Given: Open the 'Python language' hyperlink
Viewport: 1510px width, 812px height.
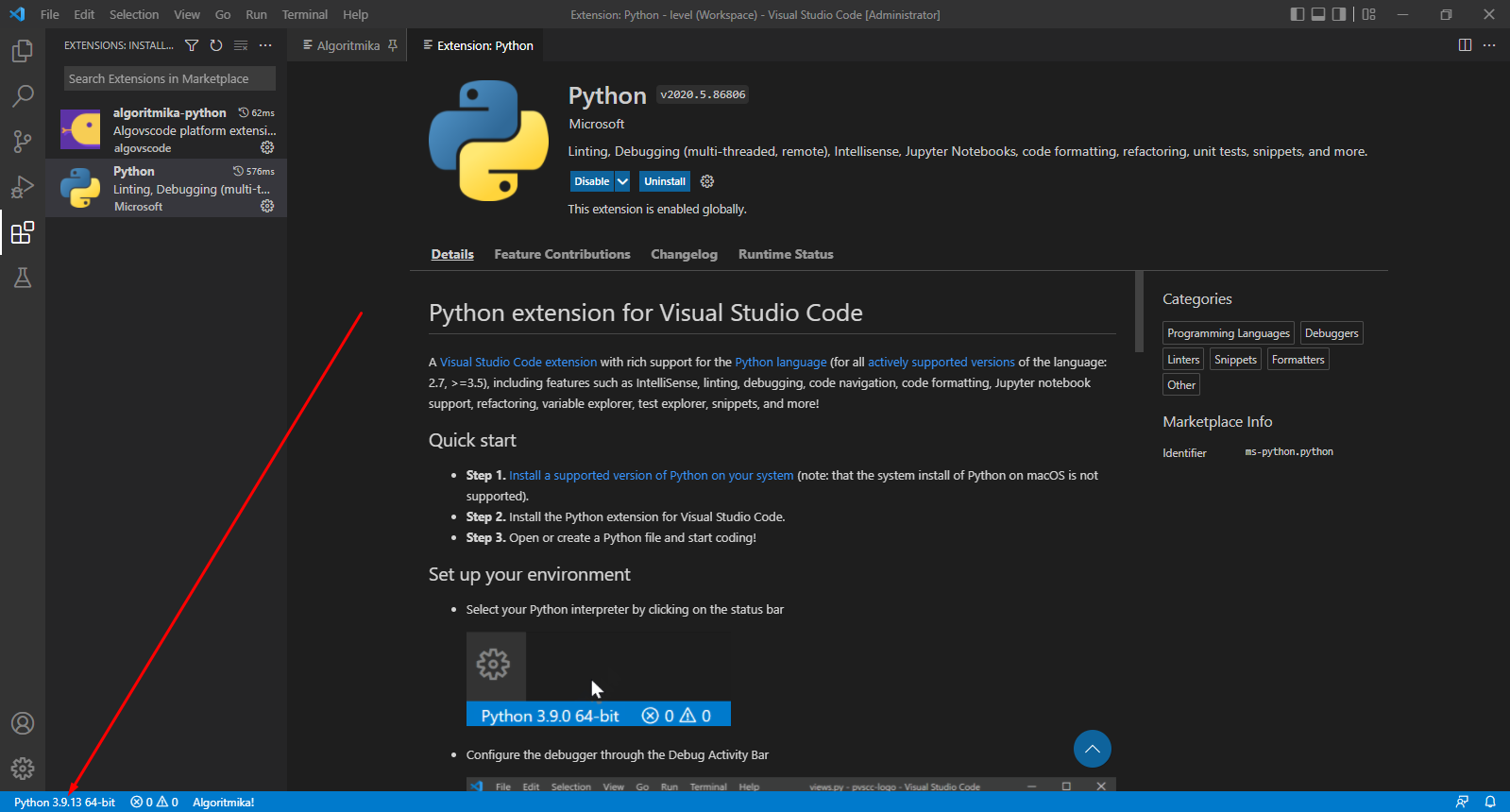Looking at the screenshot, I should (x=780, y=363).
